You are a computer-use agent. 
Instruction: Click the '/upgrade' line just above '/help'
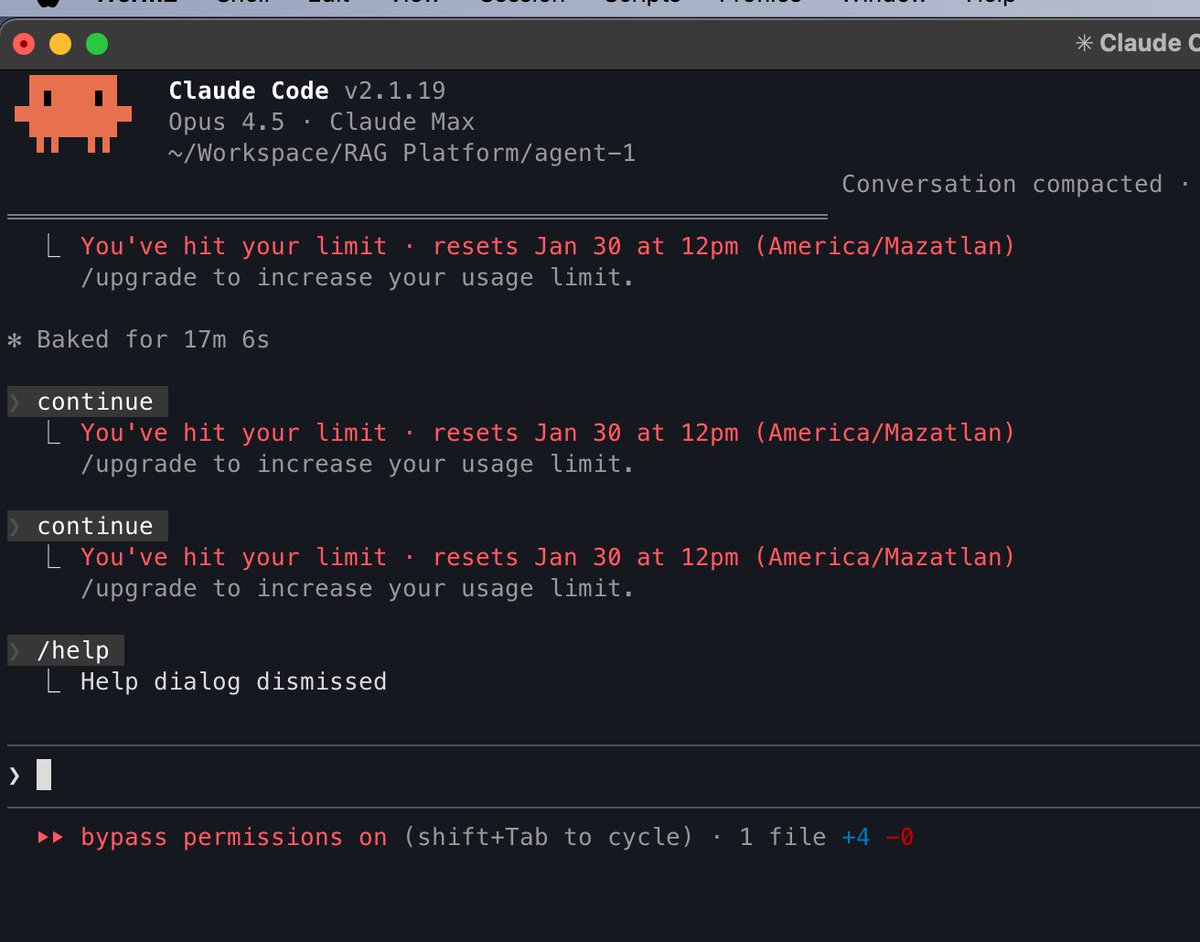(358, 589)
